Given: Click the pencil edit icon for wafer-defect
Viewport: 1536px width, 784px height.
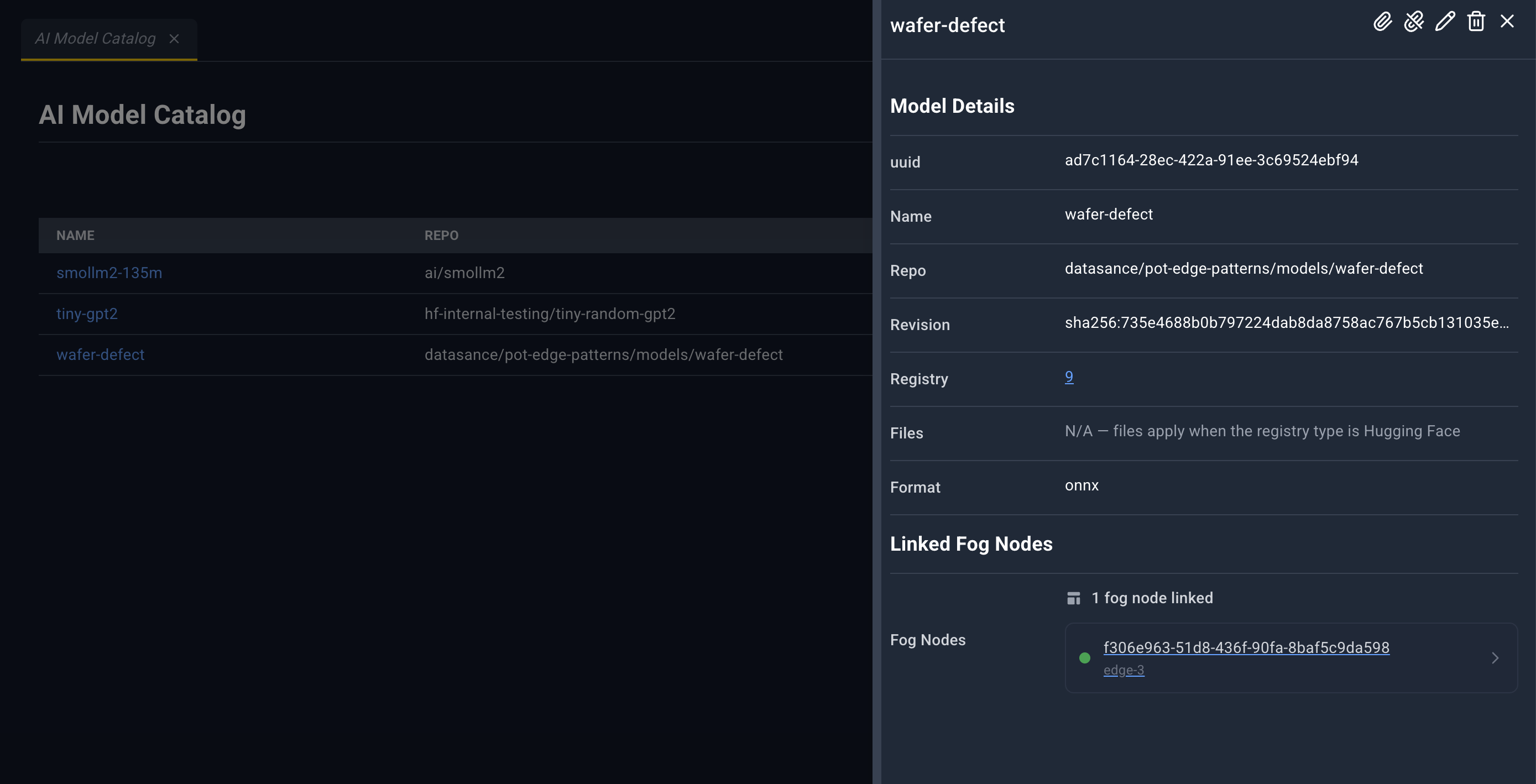Looking at the screenshot, I should pyautogui.click(x=1445, y=22).
